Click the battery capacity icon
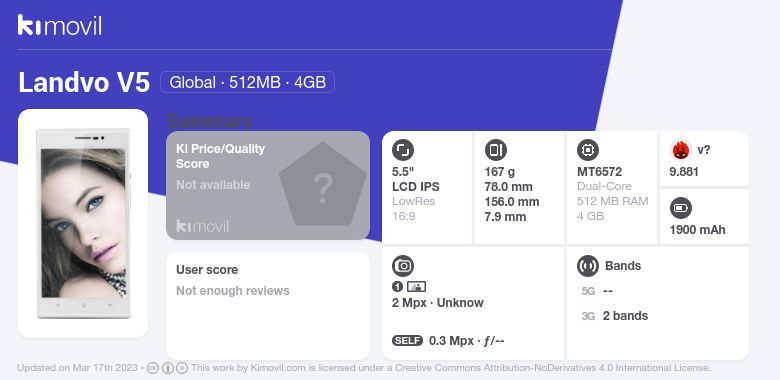 click(681, 208)
